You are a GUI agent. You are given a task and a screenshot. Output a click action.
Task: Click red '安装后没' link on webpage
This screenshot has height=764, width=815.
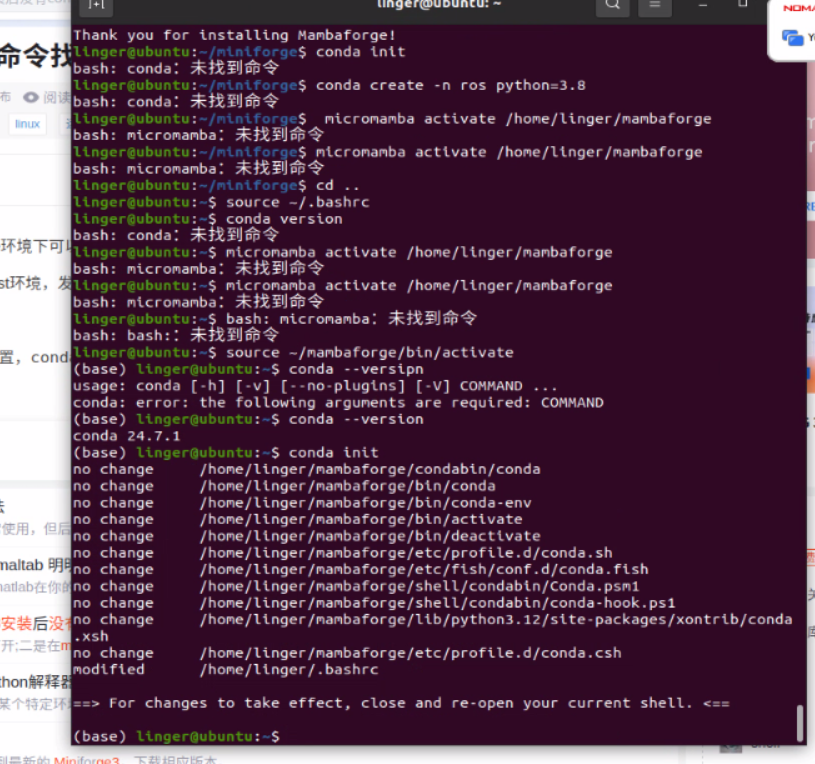point(35,623)
